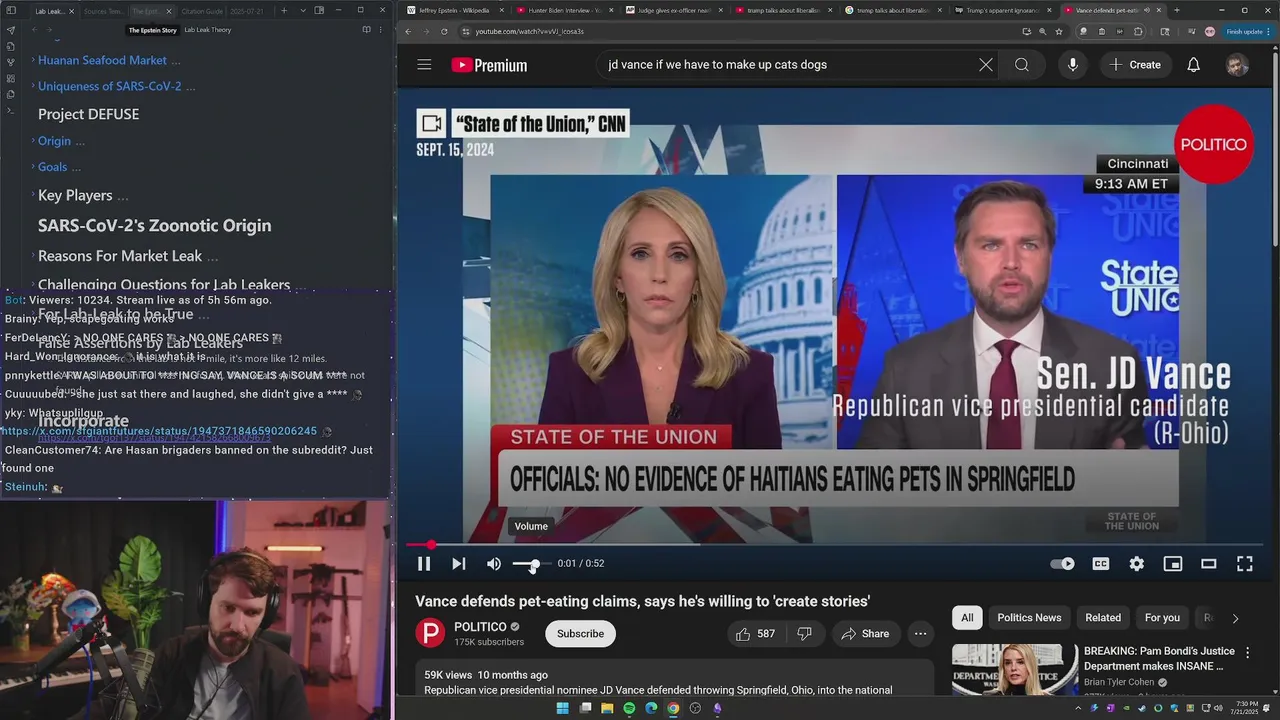Select the Related filter chip
Screen dimensions: 1280x720
coord(1103,618)
